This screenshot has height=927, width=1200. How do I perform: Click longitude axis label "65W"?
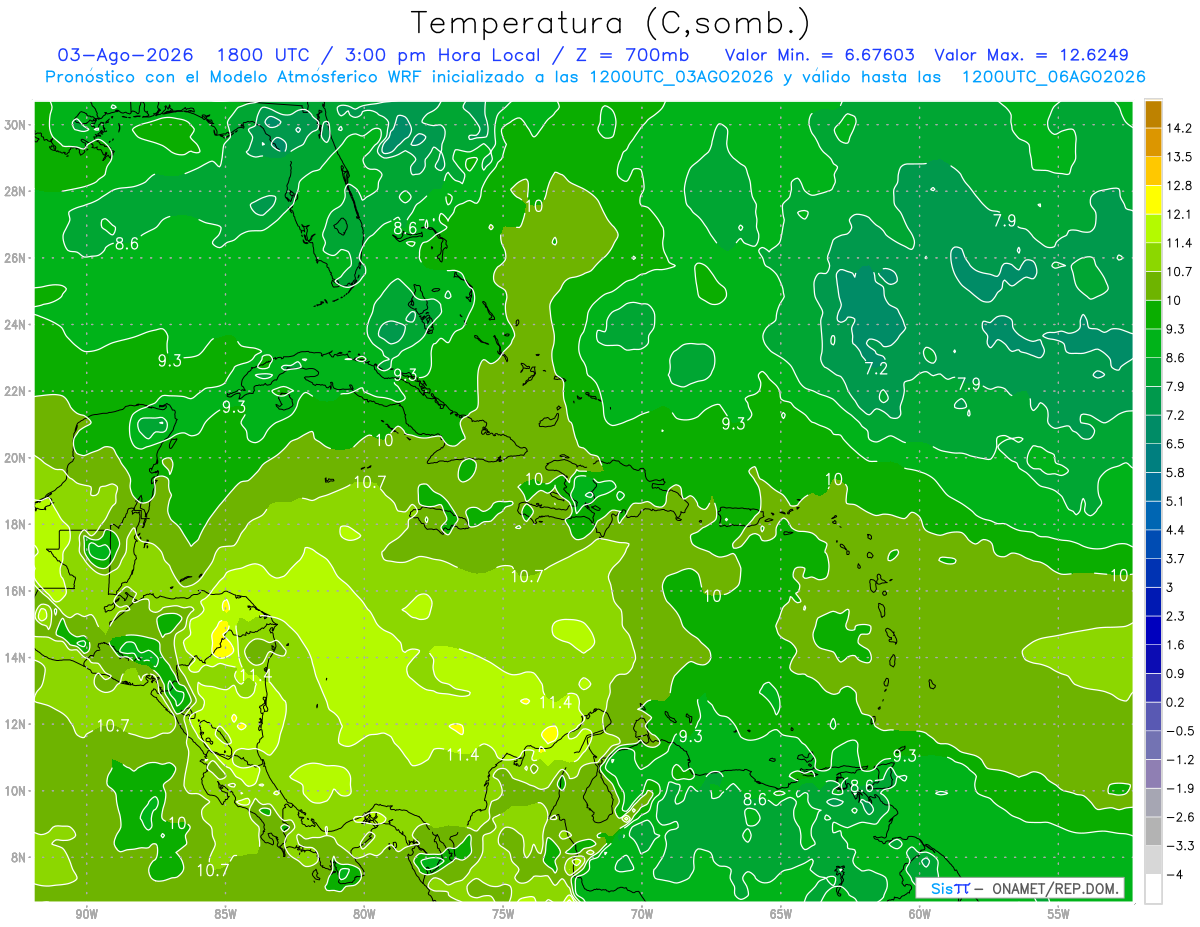(x=781, y=914)
